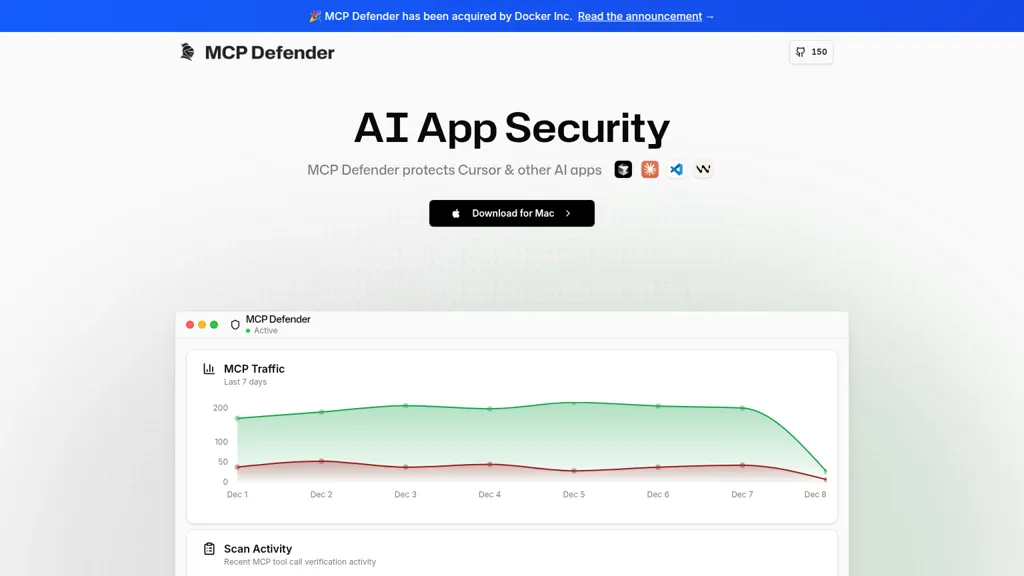Click the Apple logo in download button

click(456, 214)
